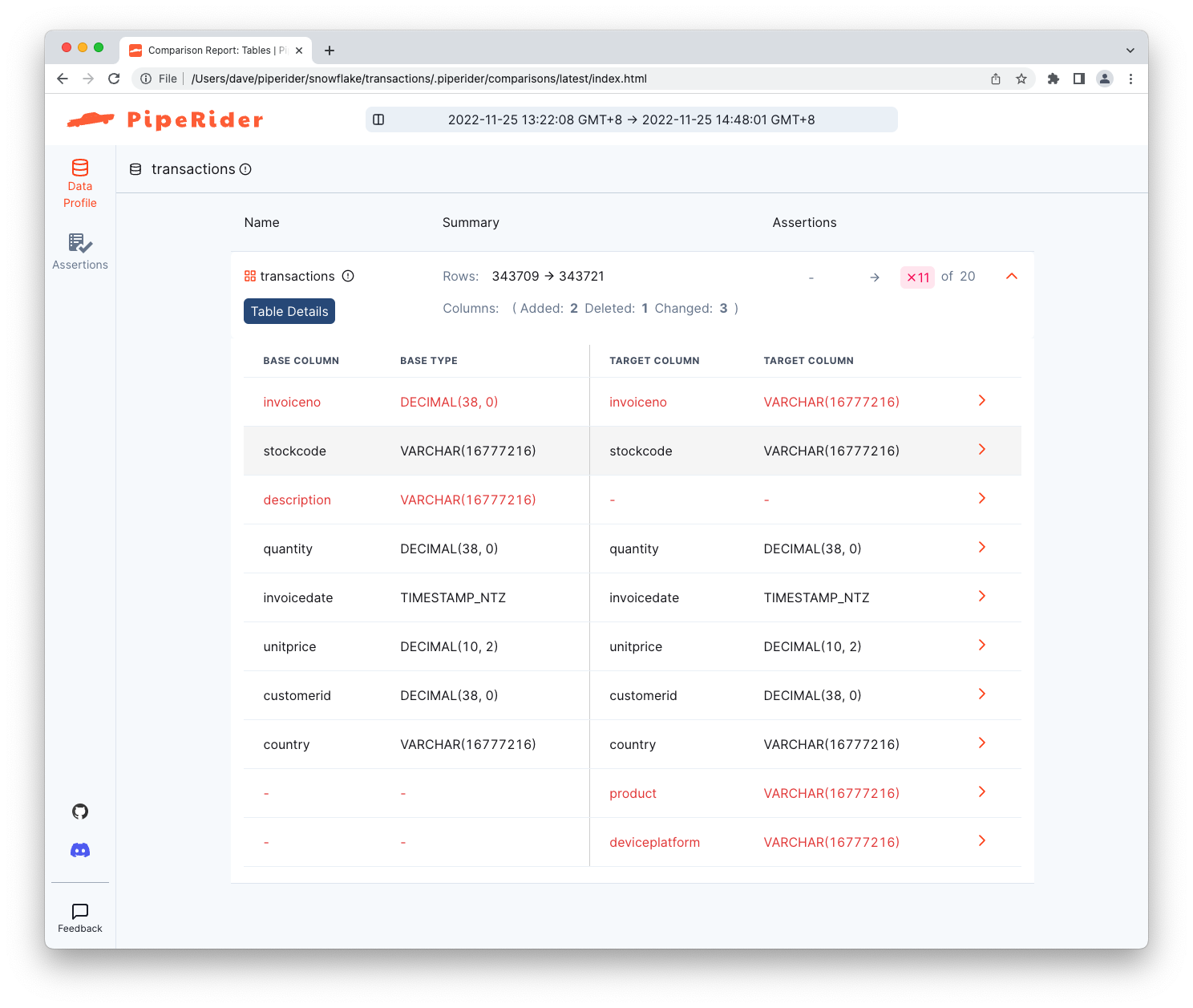Screen dimensions: 1193x1008
Task: Expand the deviceplatform column details
Action: click(x=982, y=841)
